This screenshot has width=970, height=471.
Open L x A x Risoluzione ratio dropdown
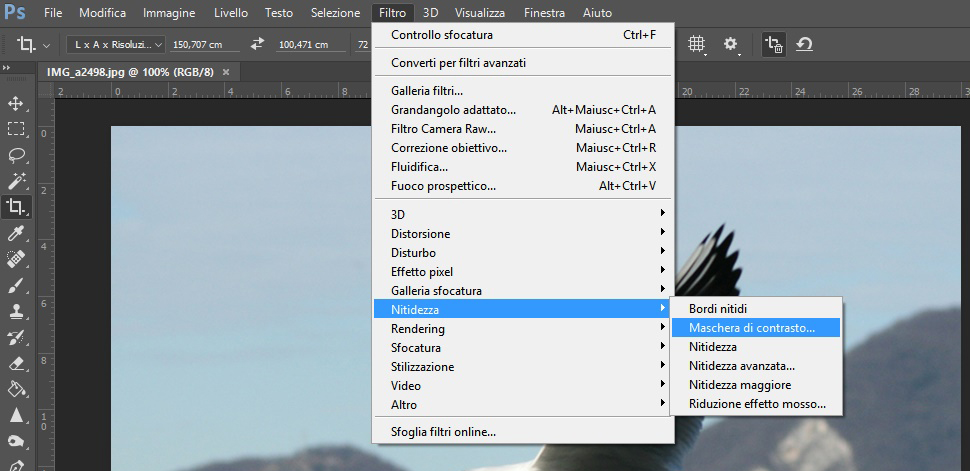pyautogui.click(x=116, y=45)
